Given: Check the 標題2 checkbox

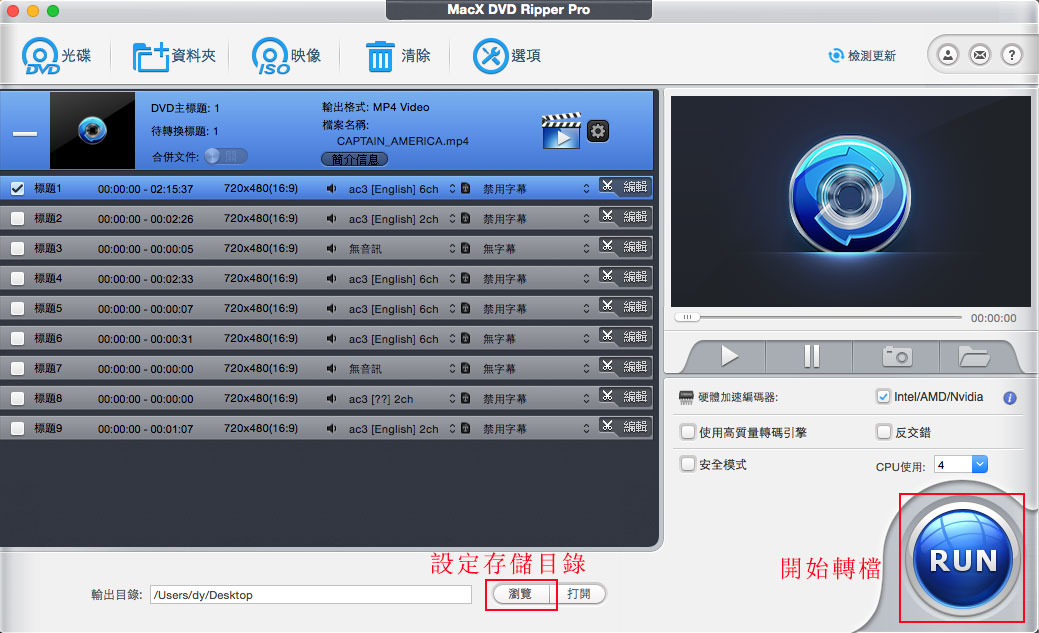Looking at the screenshot, I should coord(18,219).
